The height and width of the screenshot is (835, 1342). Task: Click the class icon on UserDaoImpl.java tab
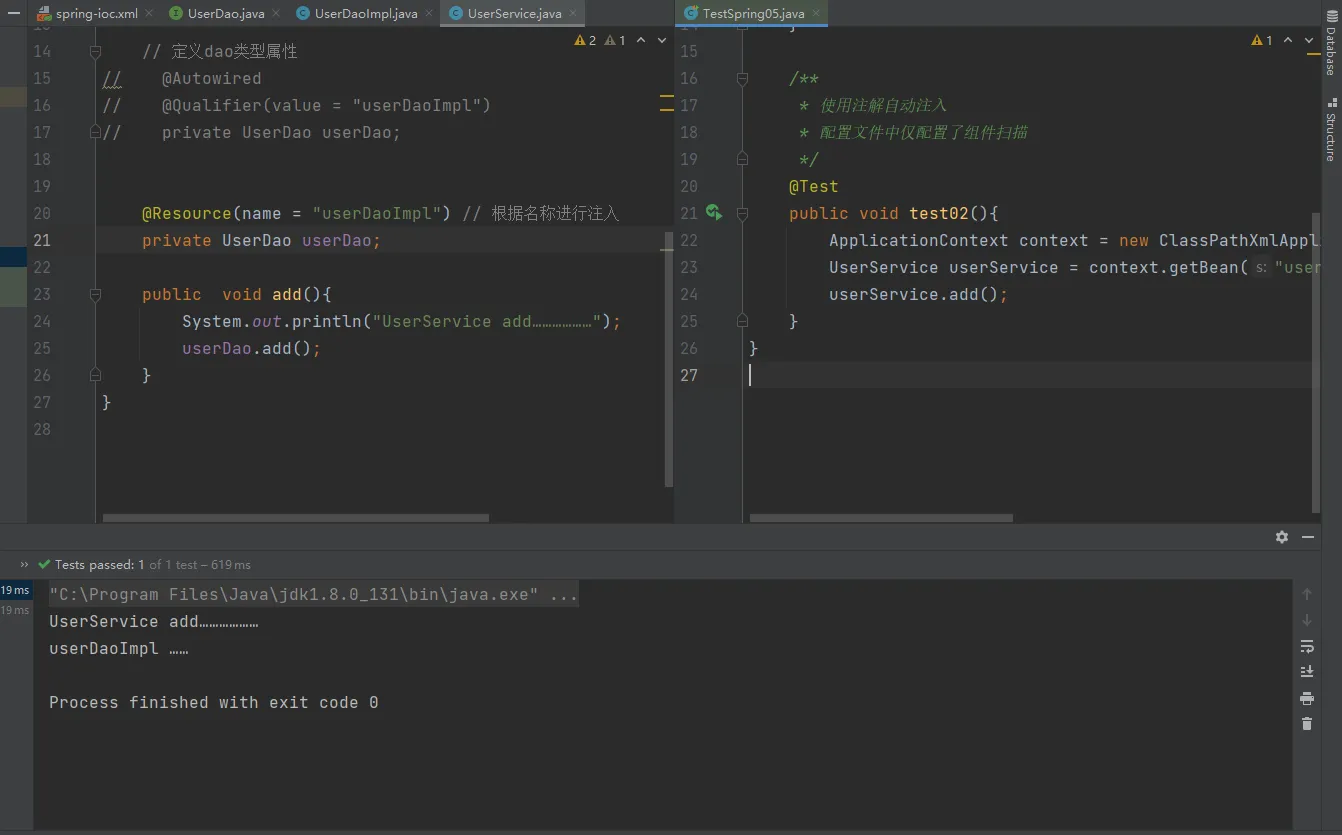tap(303, 14)
